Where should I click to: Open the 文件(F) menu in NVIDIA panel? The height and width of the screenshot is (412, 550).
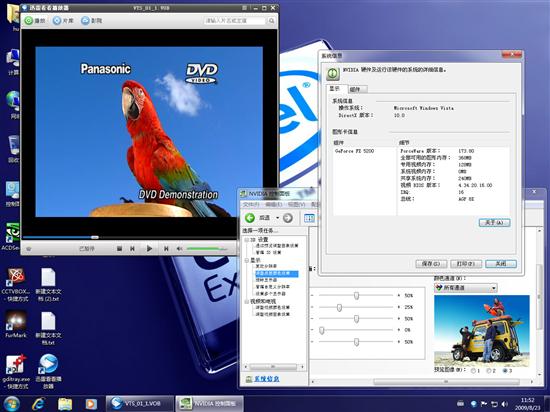[251, 204]
